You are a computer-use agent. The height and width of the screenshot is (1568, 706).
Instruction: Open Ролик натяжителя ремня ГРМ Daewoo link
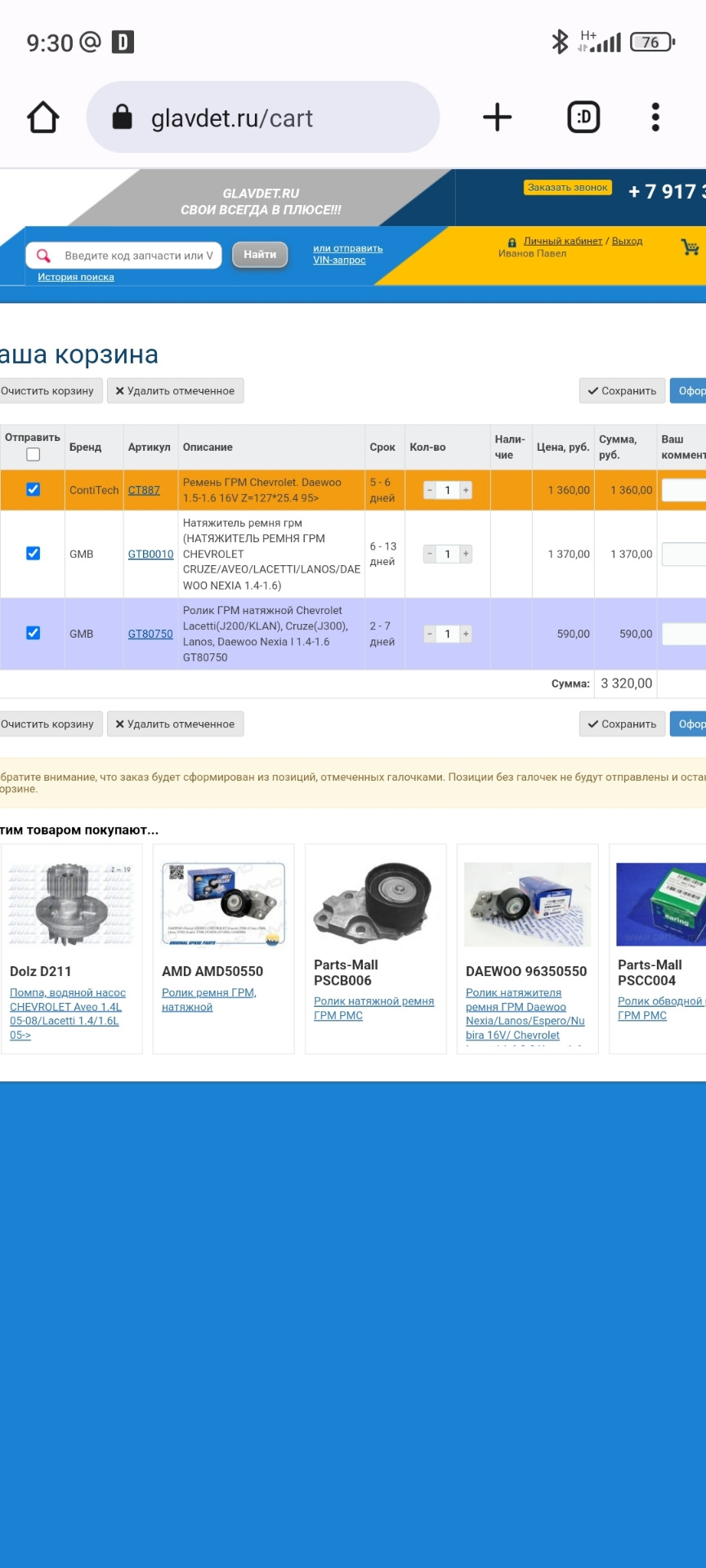[525, 1013]
